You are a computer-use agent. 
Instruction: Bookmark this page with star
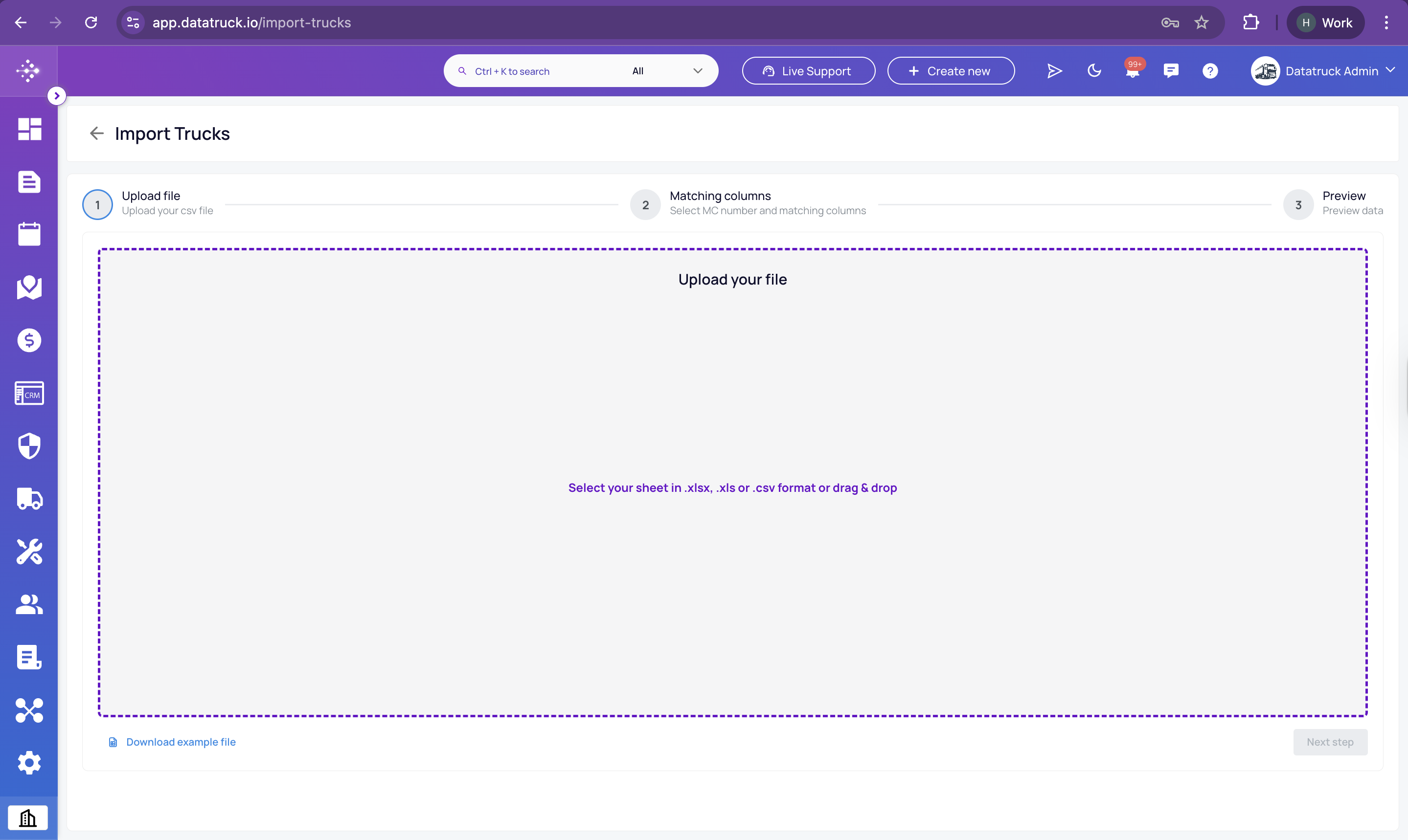click(1201, 22)
